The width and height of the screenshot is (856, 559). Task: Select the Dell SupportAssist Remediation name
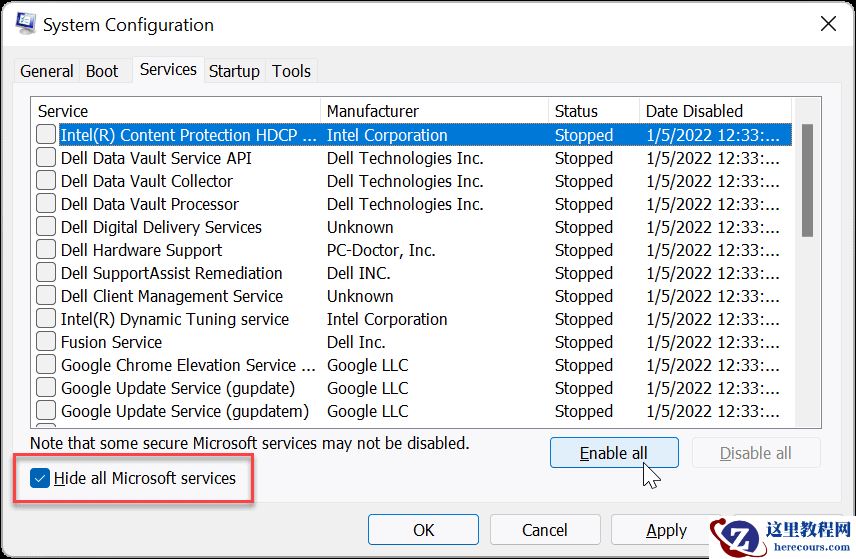point(171,272)
